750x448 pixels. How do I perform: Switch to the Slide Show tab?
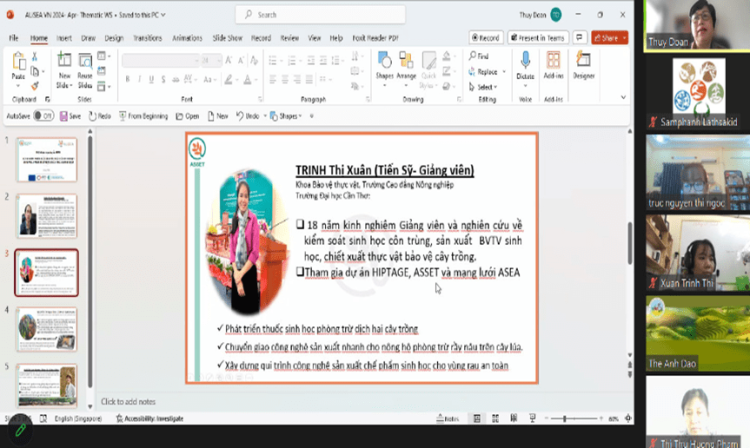228,37
